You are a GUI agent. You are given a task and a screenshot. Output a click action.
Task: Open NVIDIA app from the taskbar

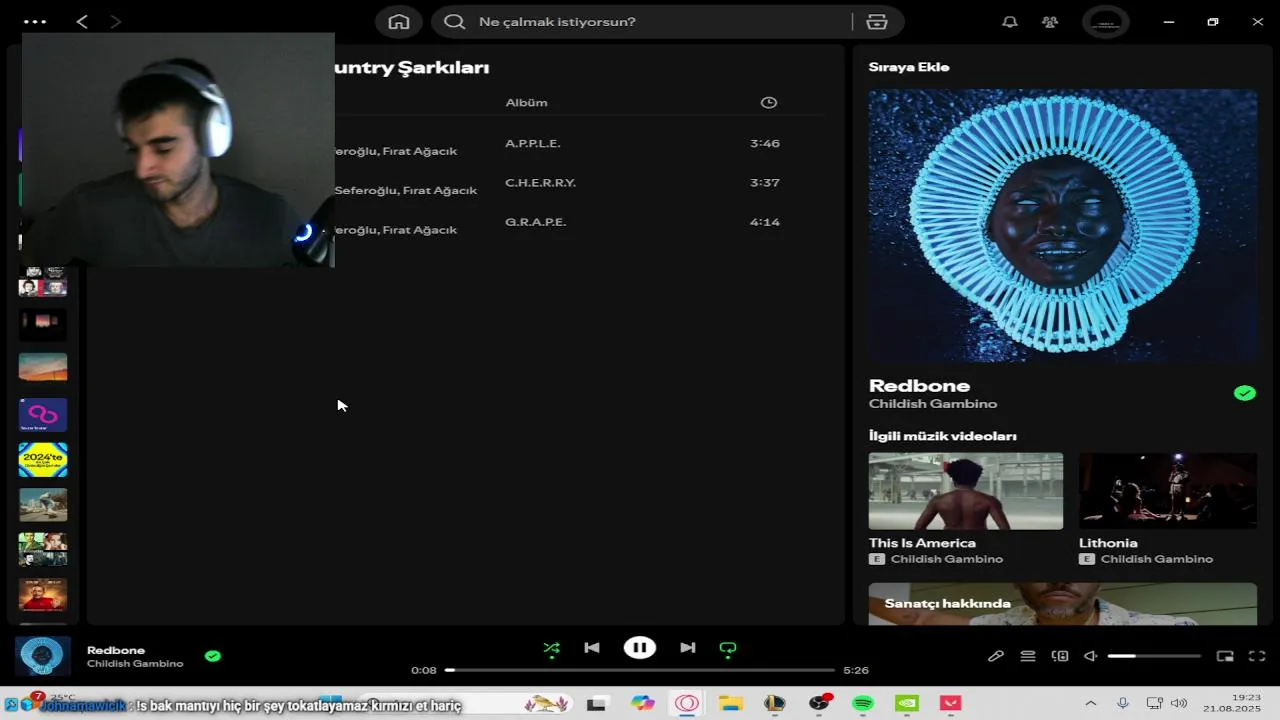click(907, 704)
